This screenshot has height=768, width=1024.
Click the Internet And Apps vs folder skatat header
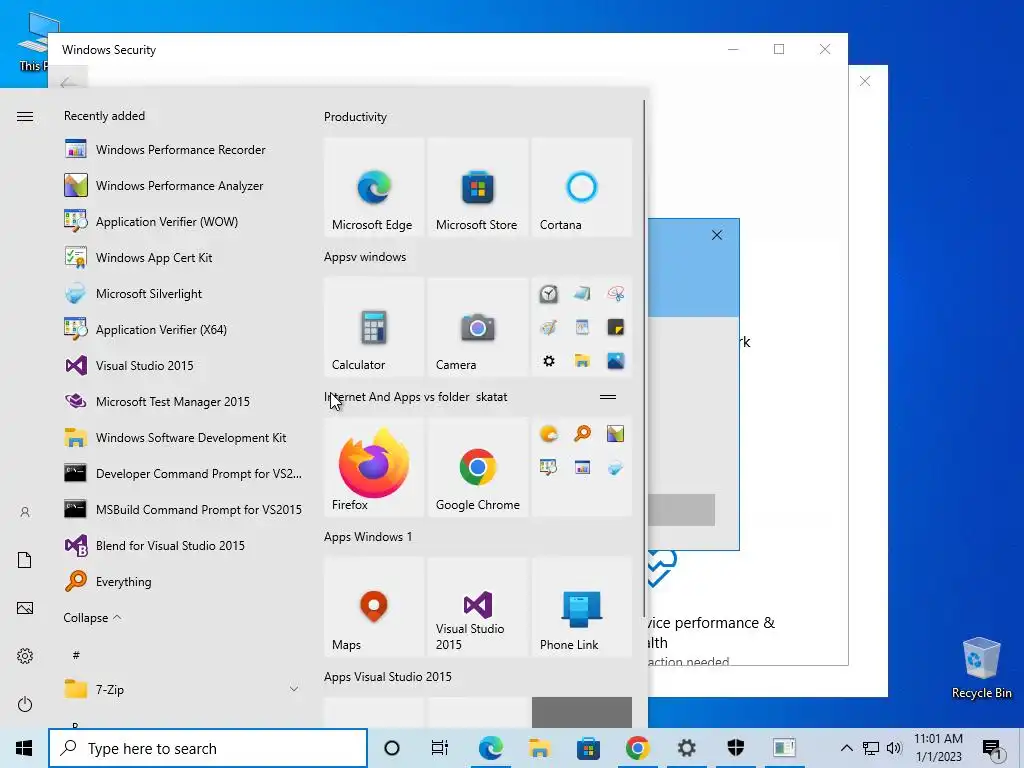pyautogui.click(x=416, y=396)
